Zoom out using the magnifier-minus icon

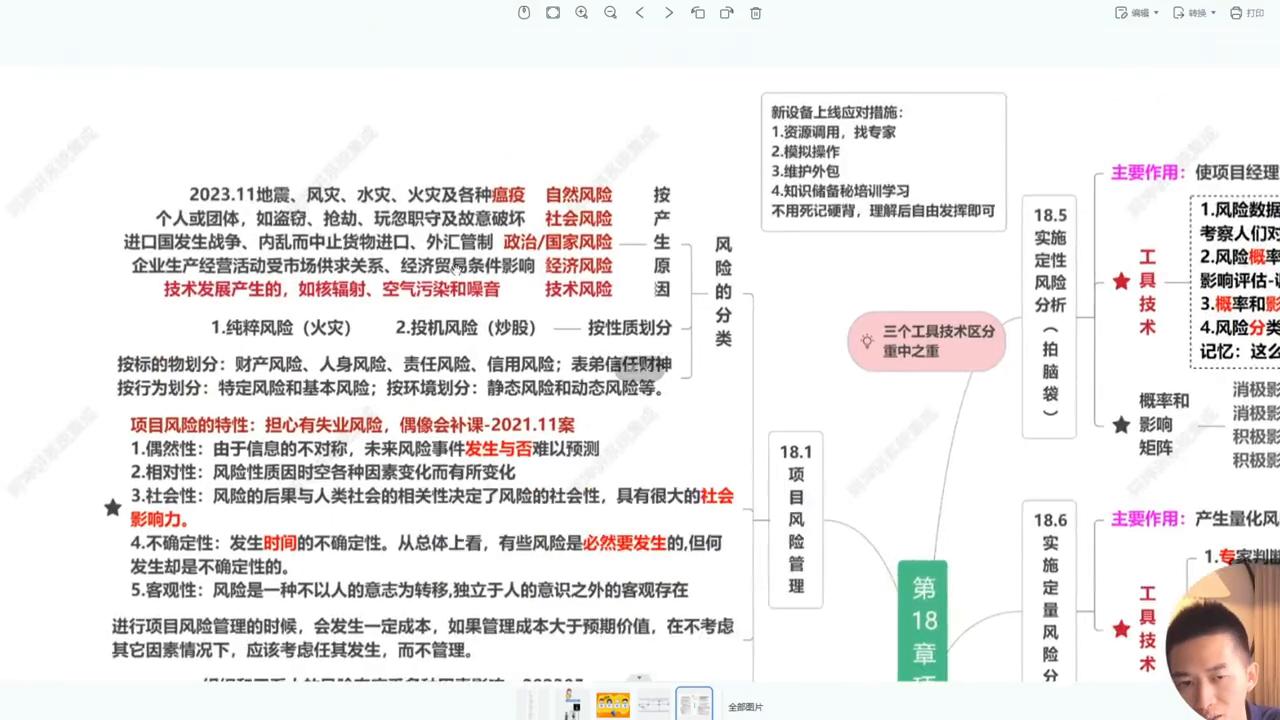(x=610, y=13)
